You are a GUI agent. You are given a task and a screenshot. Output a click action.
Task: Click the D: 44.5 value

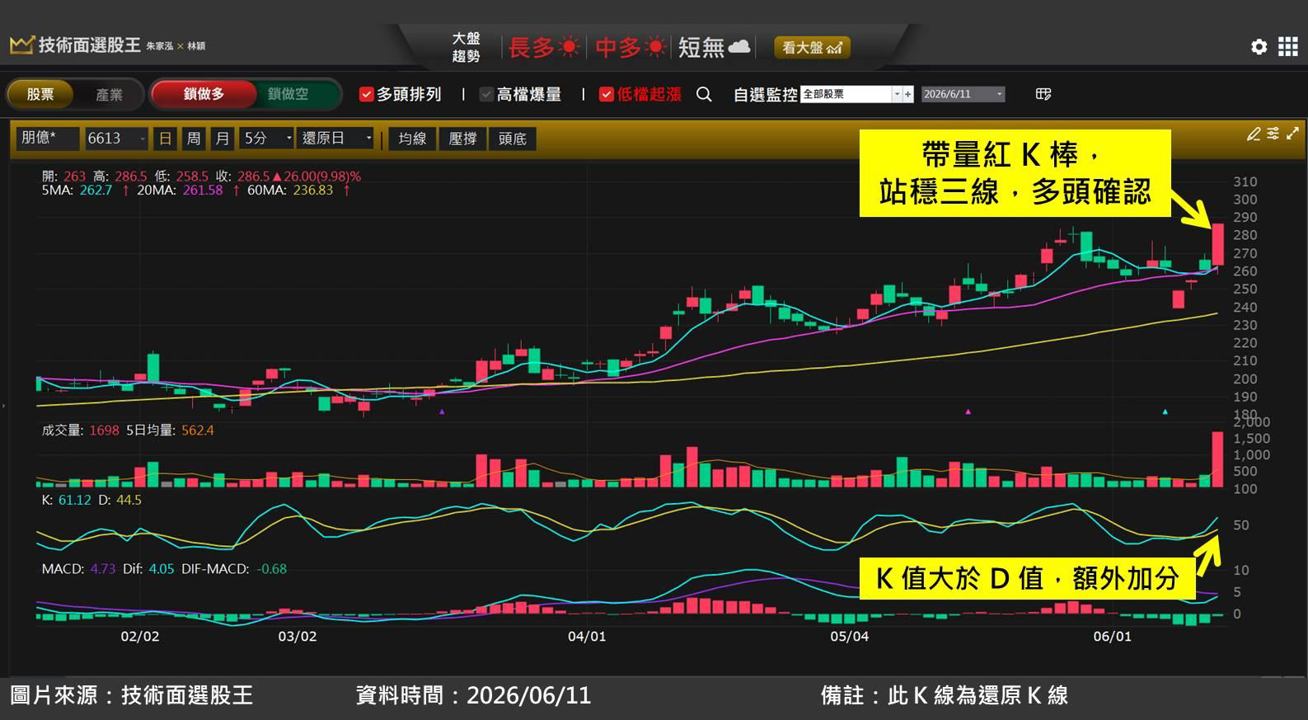tap(120, 499)
